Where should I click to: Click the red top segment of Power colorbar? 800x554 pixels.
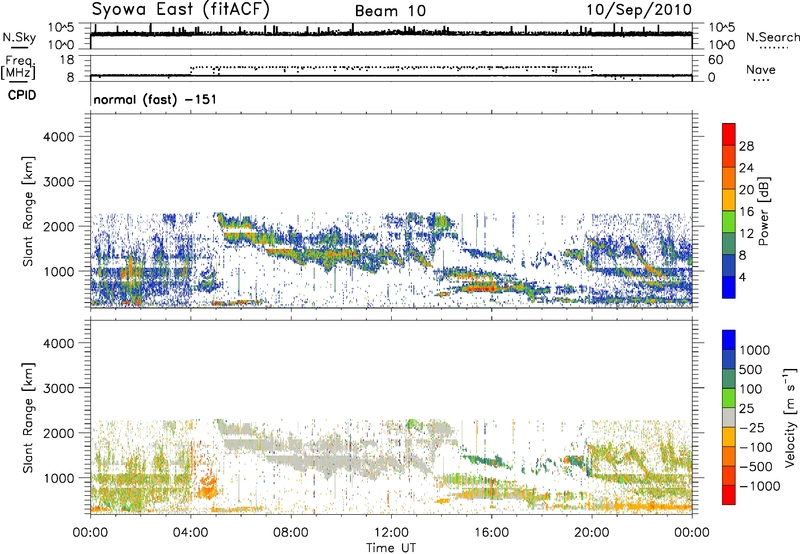pos(729,135)
